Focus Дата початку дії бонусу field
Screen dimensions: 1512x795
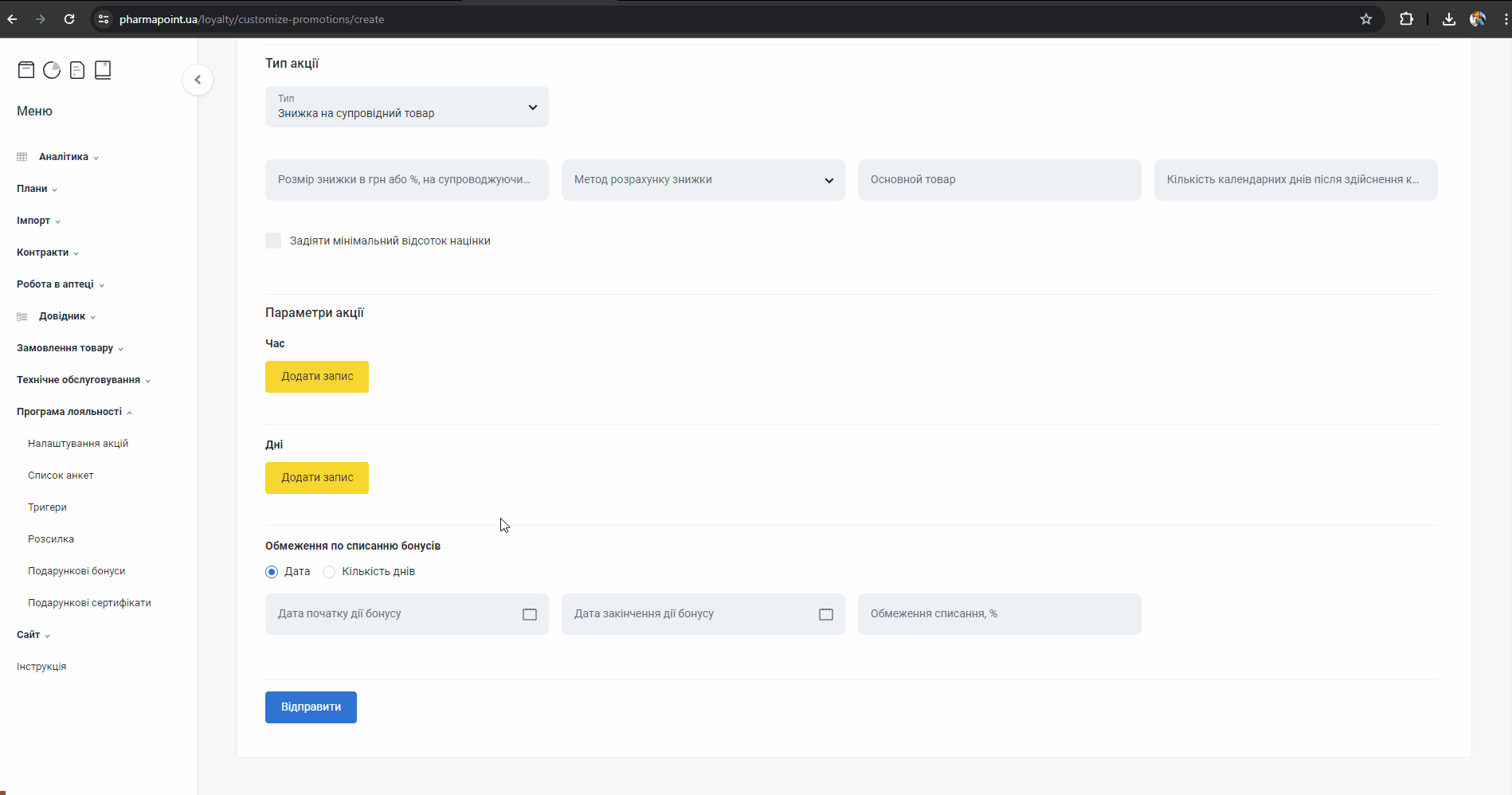407,614
